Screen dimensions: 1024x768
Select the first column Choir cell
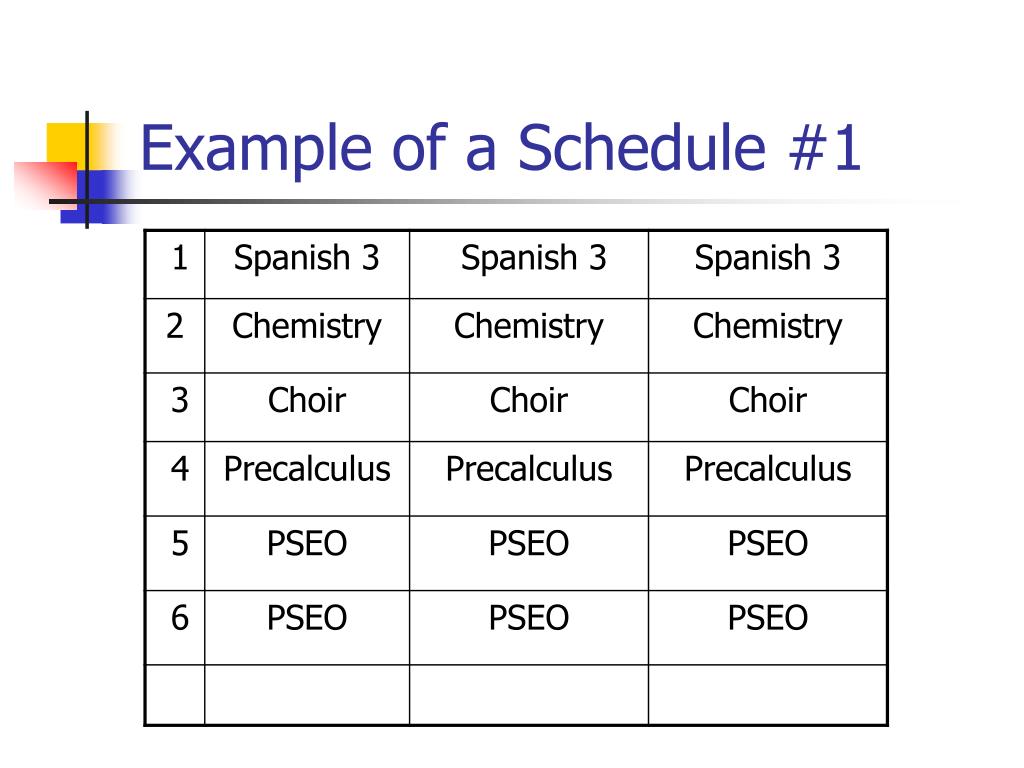pyautogui.click(x=307, y=408)
